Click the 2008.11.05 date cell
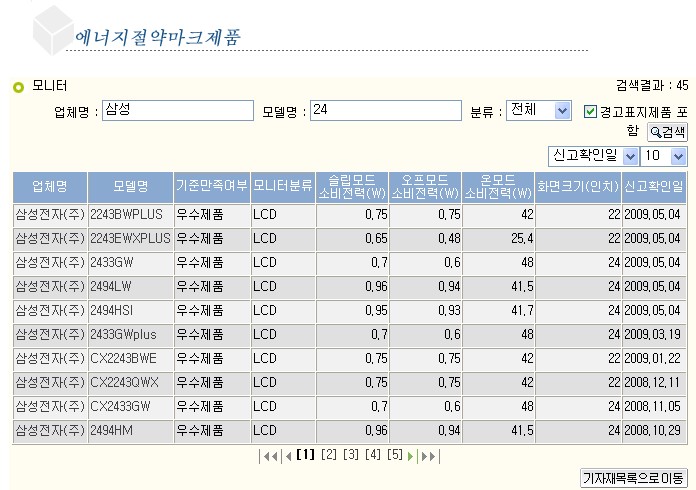696x490 pixels. coord(652,407)
